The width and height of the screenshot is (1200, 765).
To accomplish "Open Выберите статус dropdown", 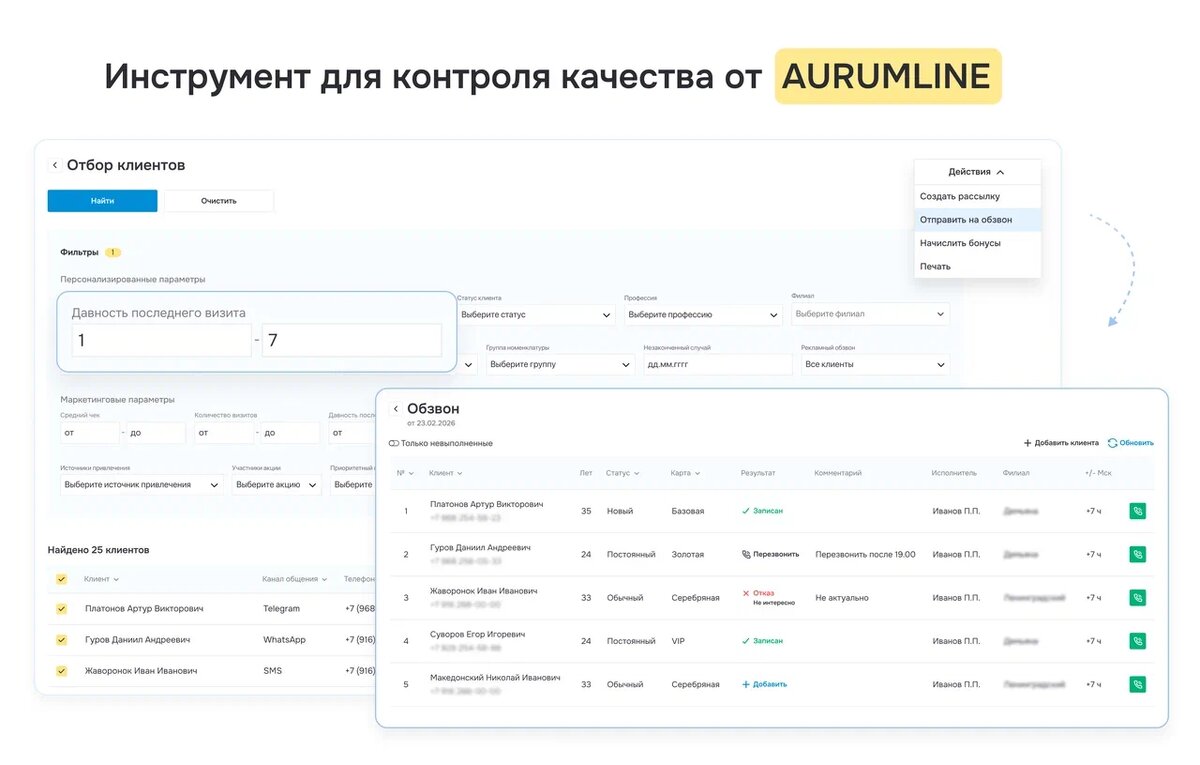I will click(536, 315).
